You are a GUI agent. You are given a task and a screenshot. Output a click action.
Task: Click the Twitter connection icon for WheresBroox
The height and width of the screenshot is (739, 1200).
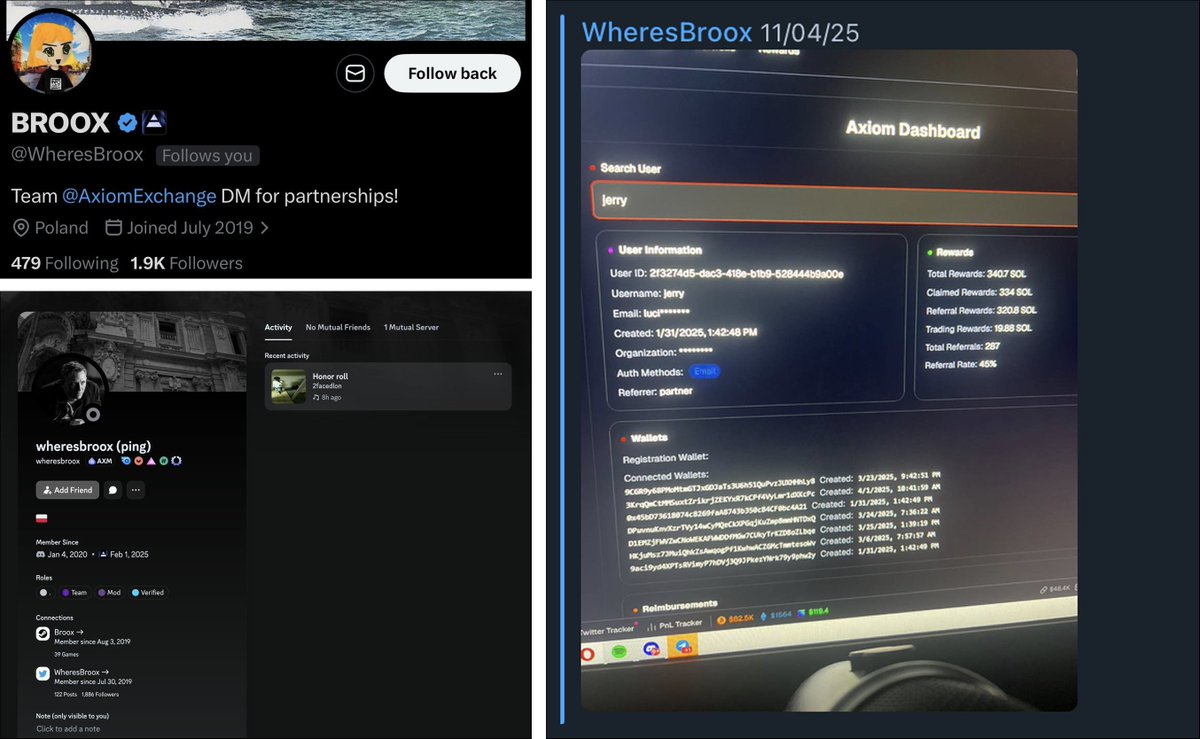tap(43, 673)
